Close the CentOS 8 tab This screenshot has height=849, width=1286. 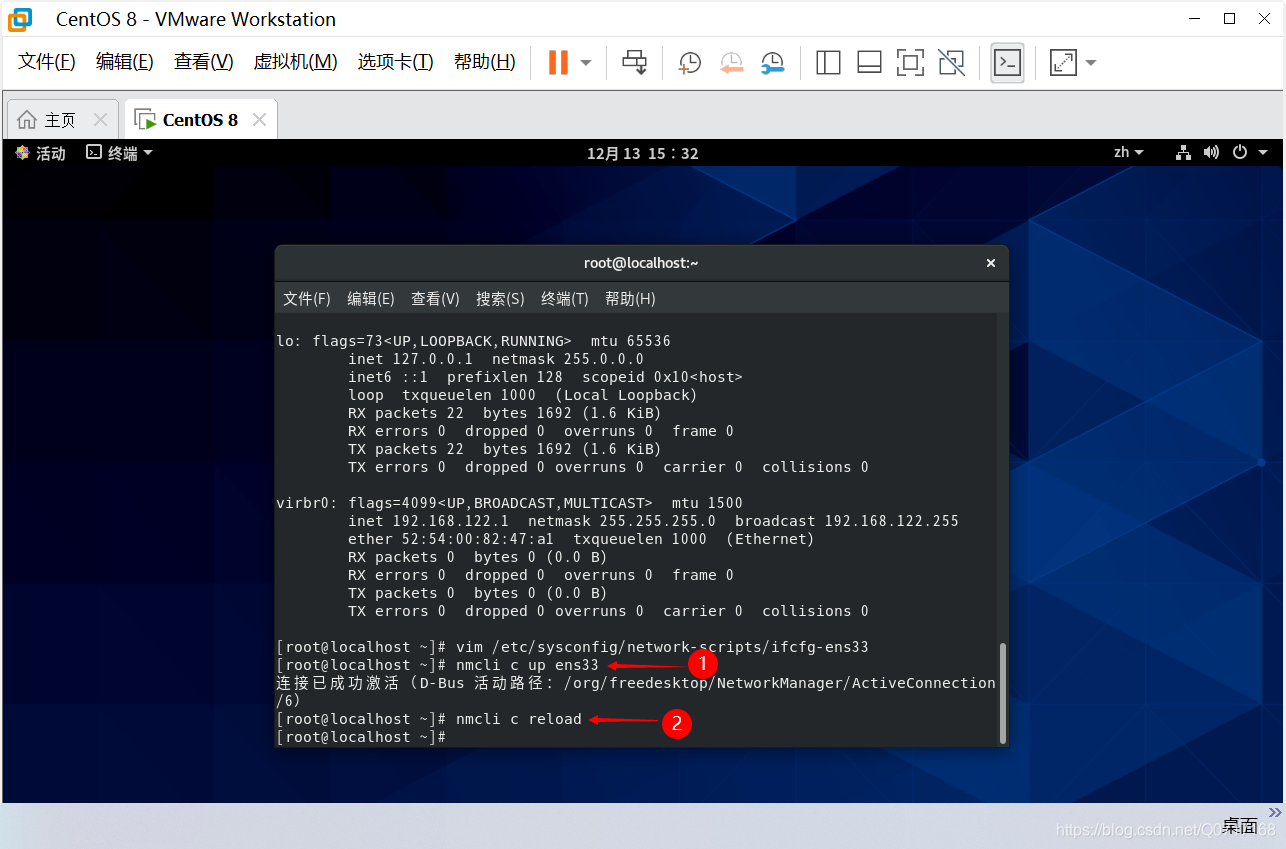pos(259,120)
